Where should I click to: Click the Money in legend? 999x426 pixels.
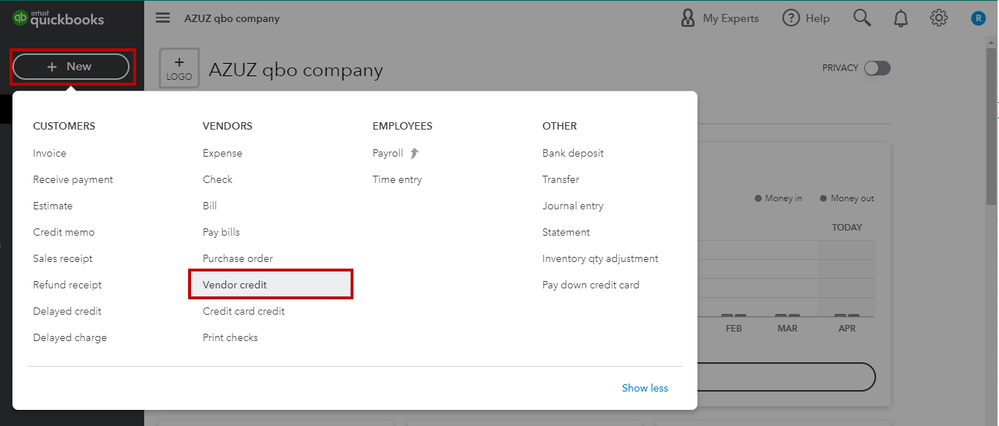pos(779,199)
